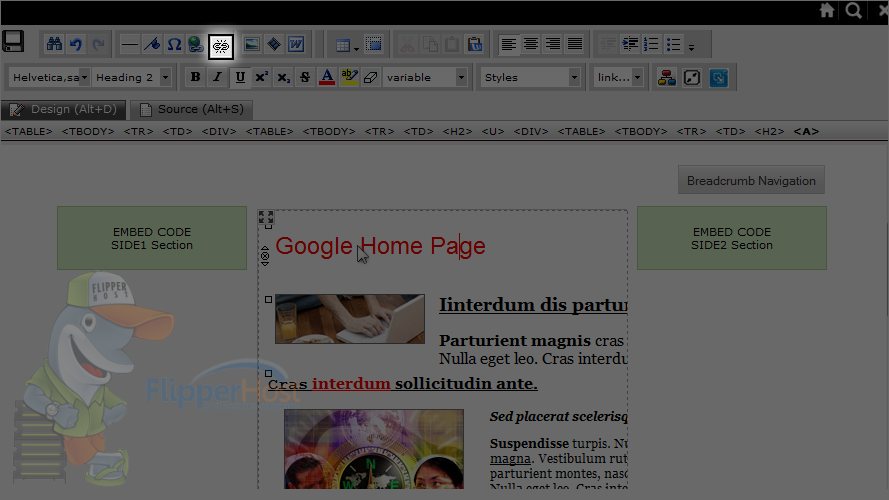
Task: Insert a horizontal rule line
Action: point(130,44)
